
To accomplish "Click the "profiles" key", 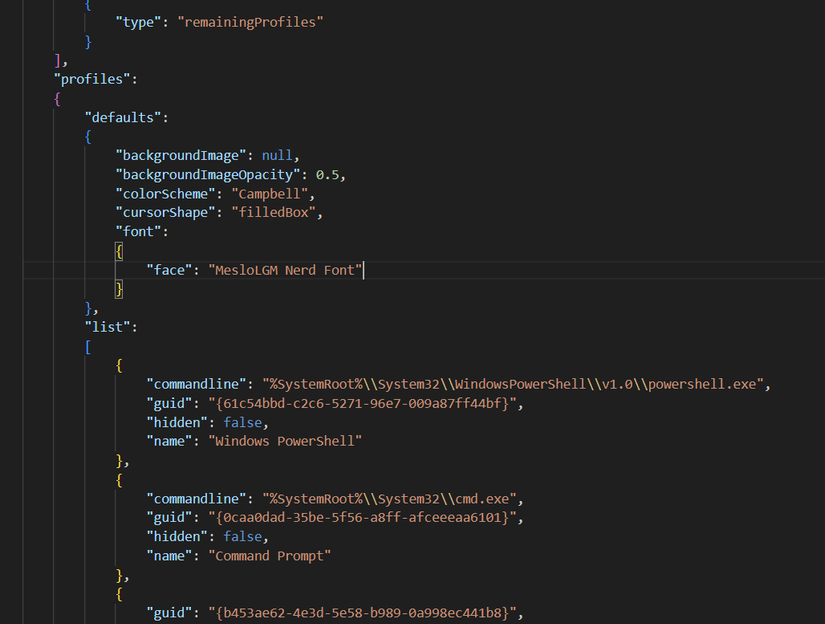I will [x=92, y=79].
